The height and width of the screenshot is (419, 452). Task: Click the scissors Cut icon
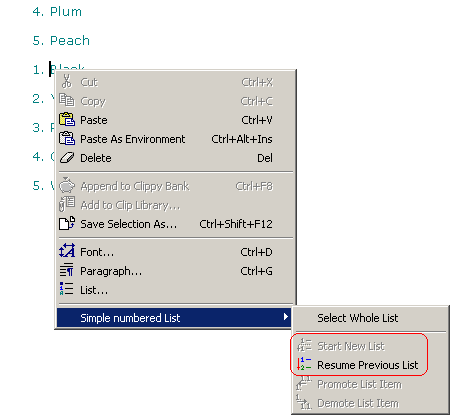point(67,81)
